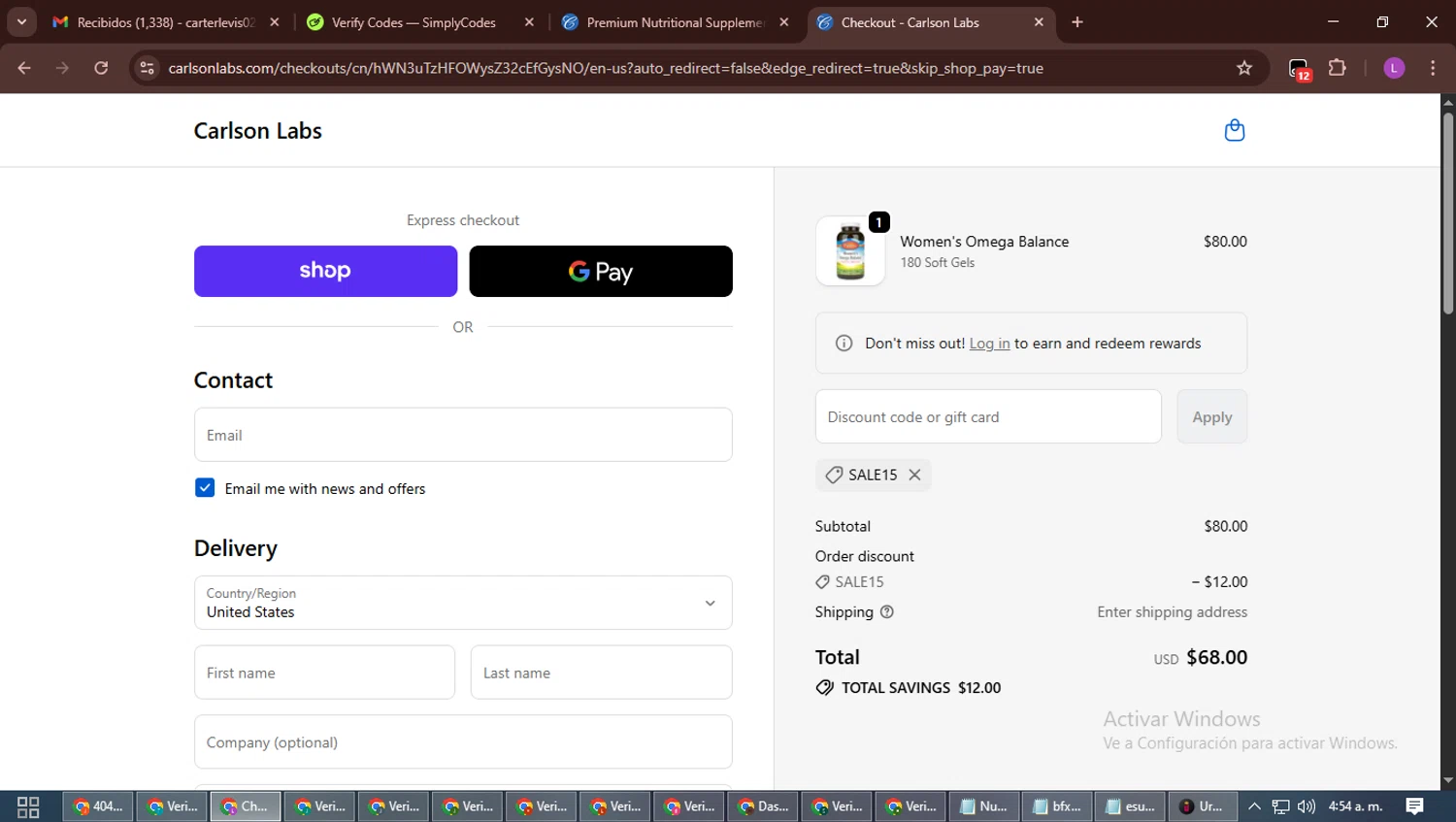
Task: Close the Recibidos Gmail tab
Action: tap(275, 22)
